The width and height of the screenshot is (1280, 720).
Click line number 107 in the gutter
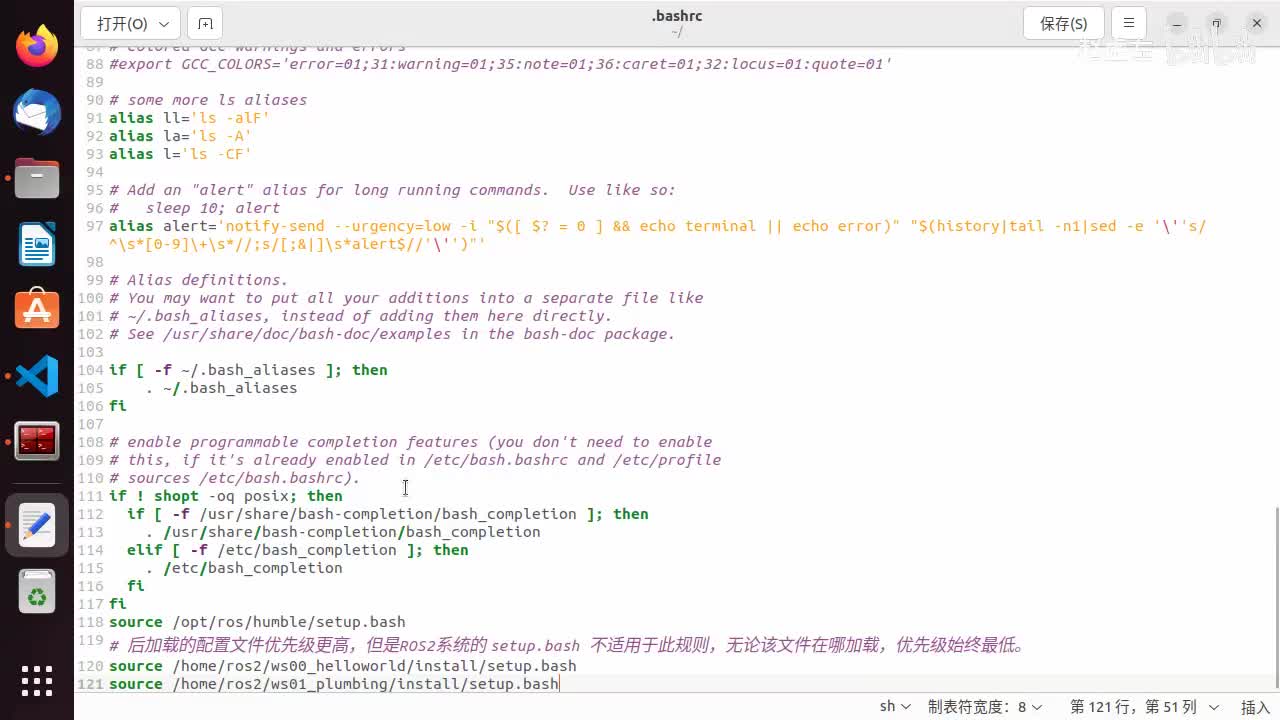pos(90,424)
